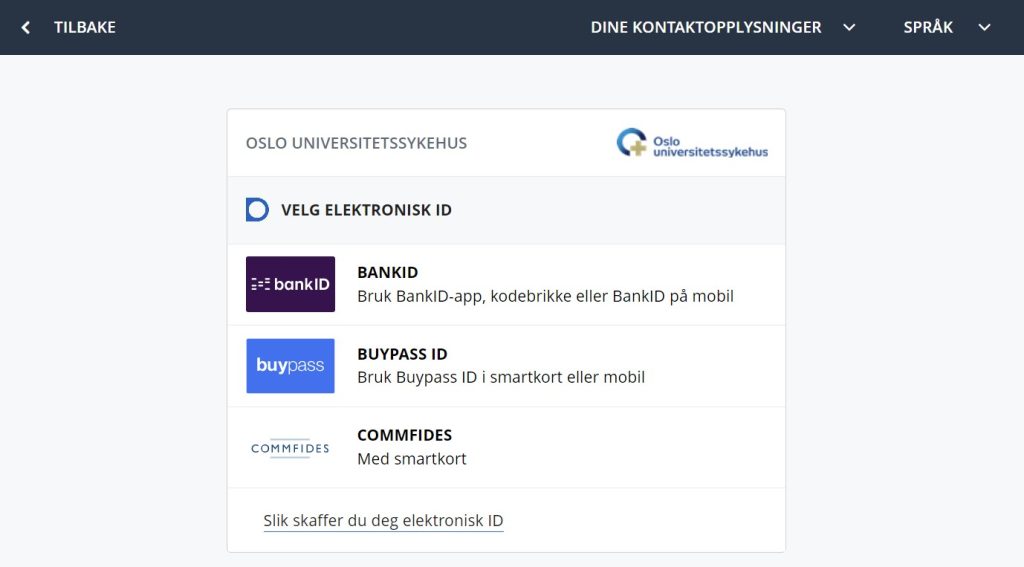Click the Velg elektronisk ID heading
The image size is (1024, 567).
[366, 210]
